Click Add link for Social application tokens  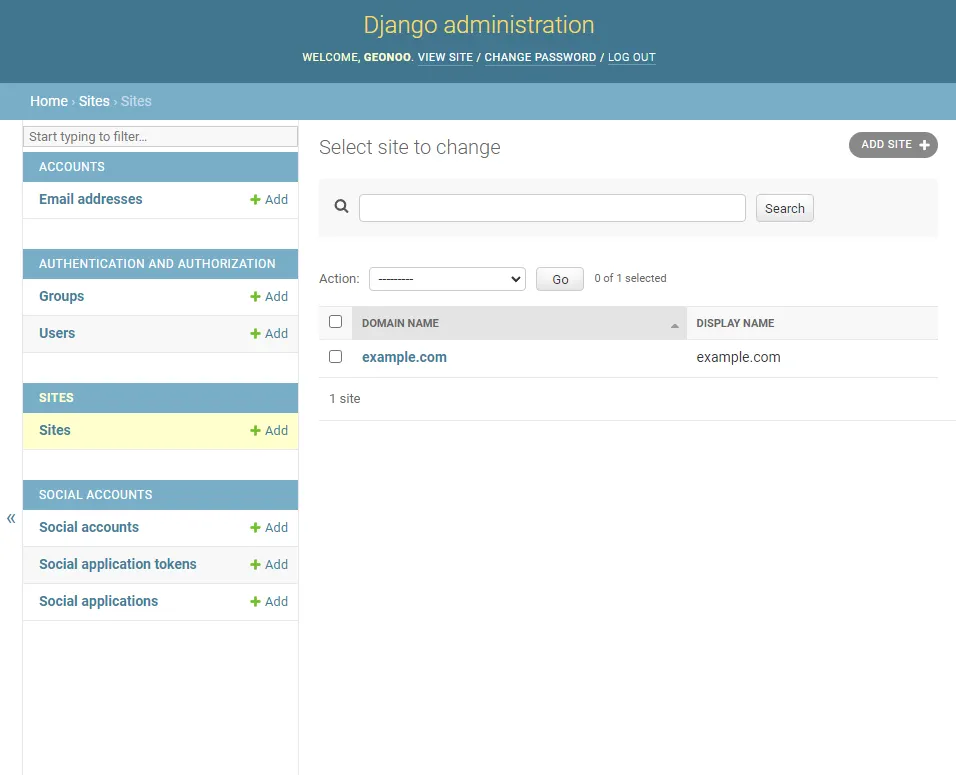pos(269,565)
